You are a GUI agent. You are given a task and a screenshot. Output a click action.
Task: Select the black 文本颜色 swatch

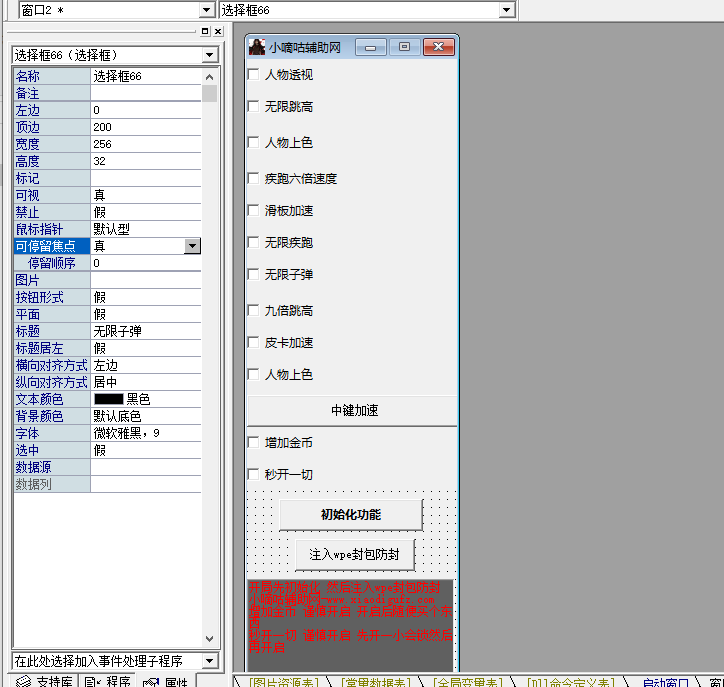[x=108, y=399]
